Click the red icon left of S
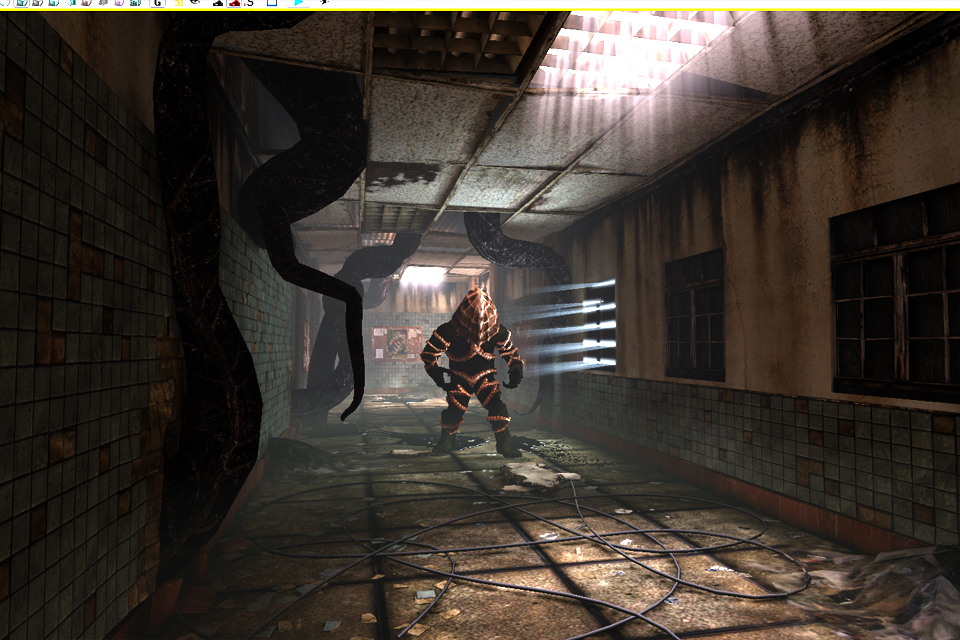Viewport: 960px width, 640px height. [233, 3]
